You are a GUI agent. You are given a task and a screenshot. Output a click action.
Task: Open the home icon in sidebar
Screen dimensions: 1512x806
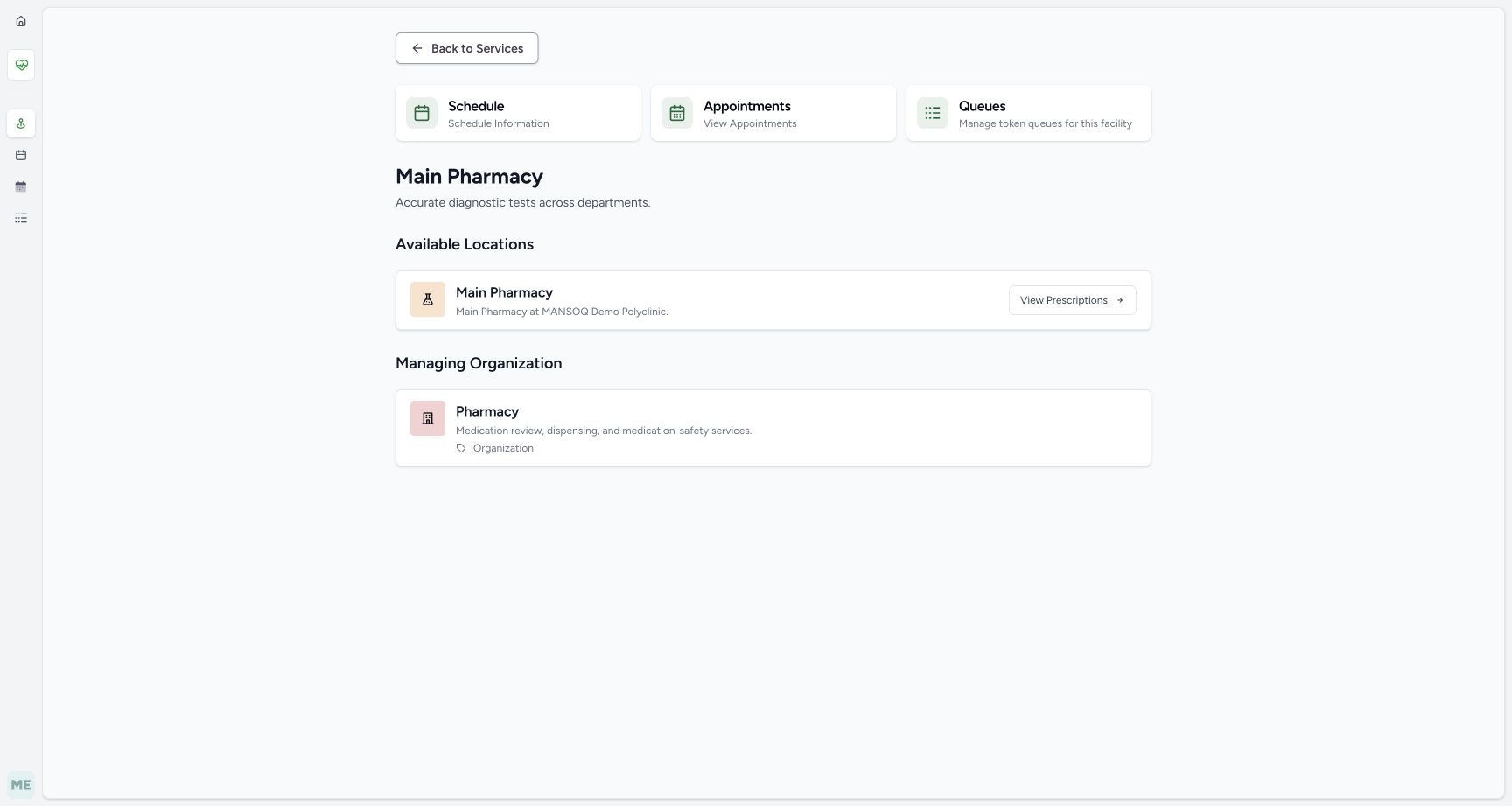21,21
